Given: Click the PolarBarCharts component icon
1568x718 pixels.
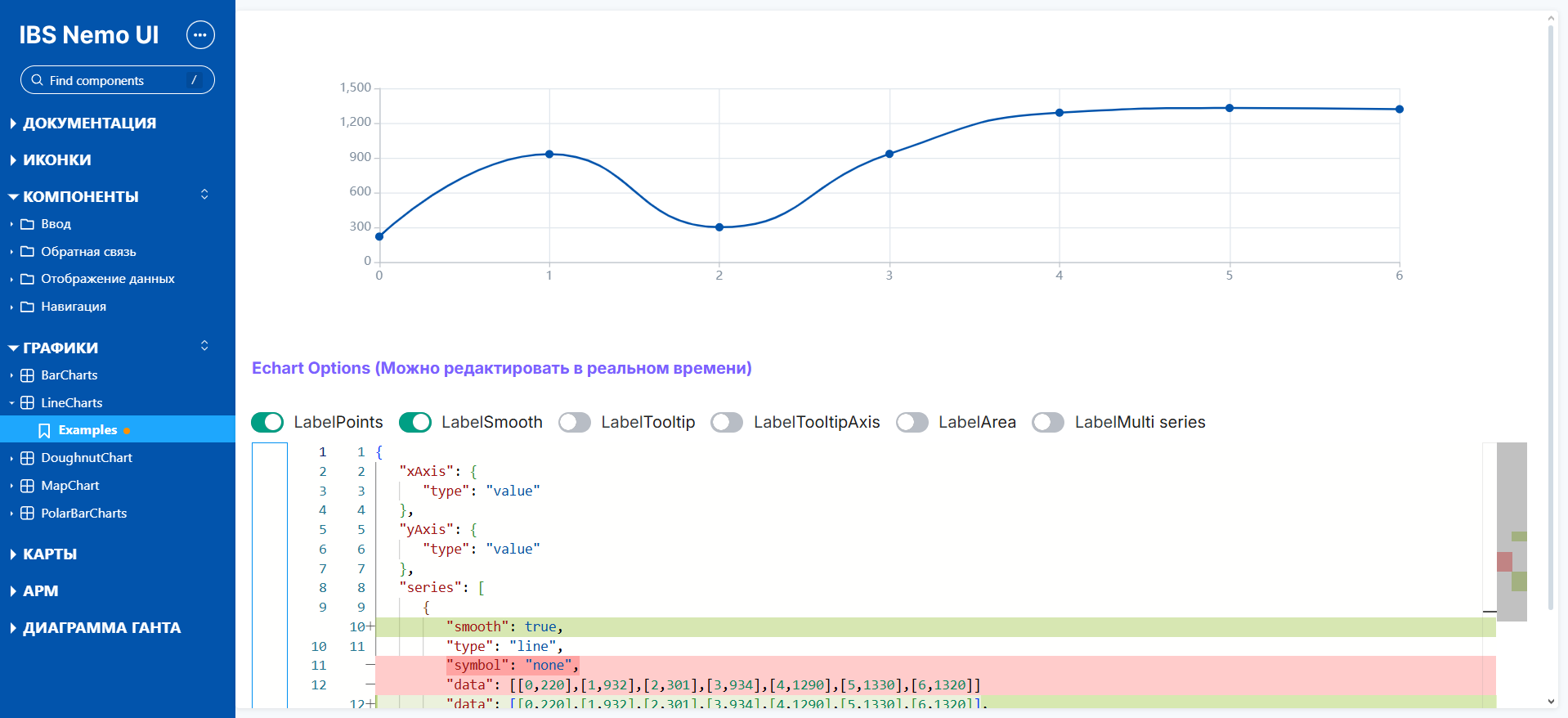Looking at the screenshot, I should 27,514.
